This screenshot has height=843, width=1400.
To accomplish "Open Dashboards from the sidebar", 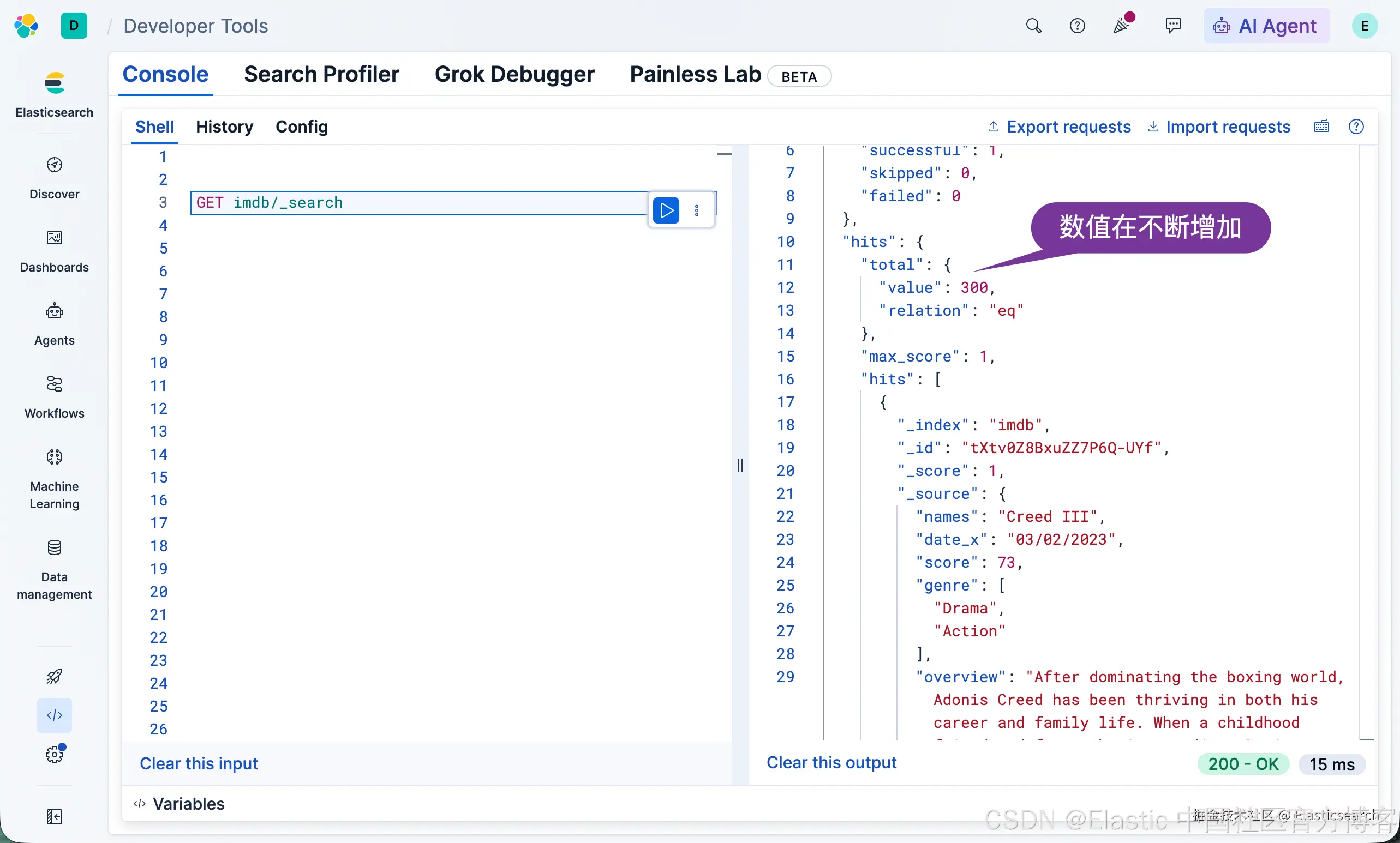I will (x=54, y=251).
